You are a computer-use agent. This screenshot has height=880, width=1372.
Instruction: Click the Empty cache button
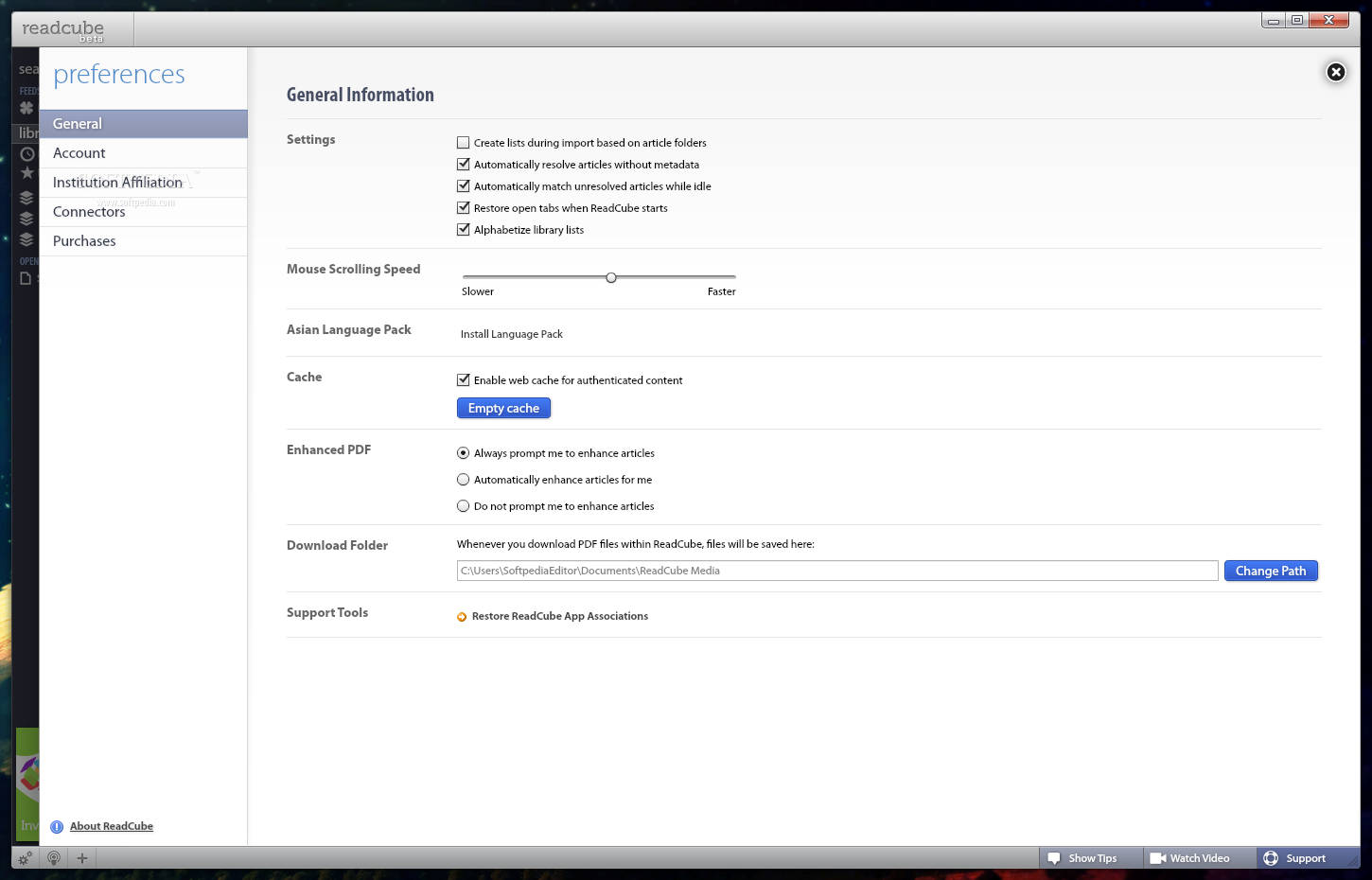503,408
